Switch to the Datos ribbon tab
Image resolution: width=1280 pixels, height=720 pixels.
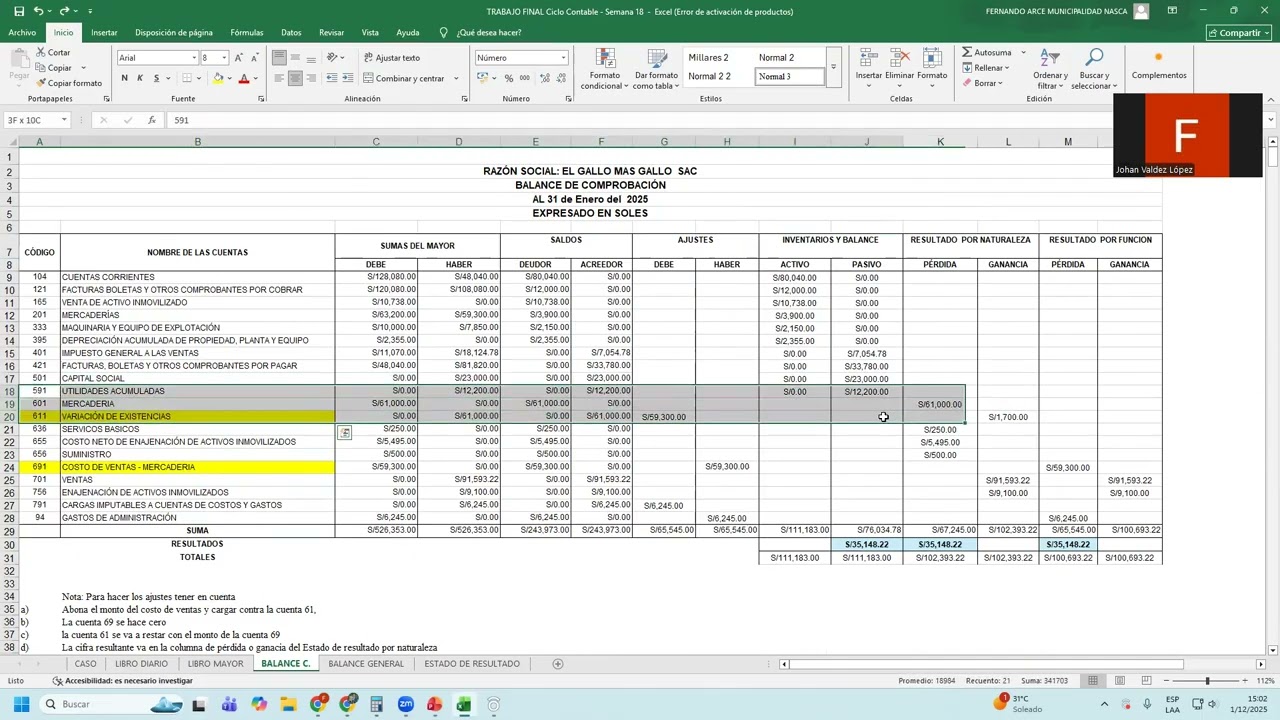click(291, 33)
